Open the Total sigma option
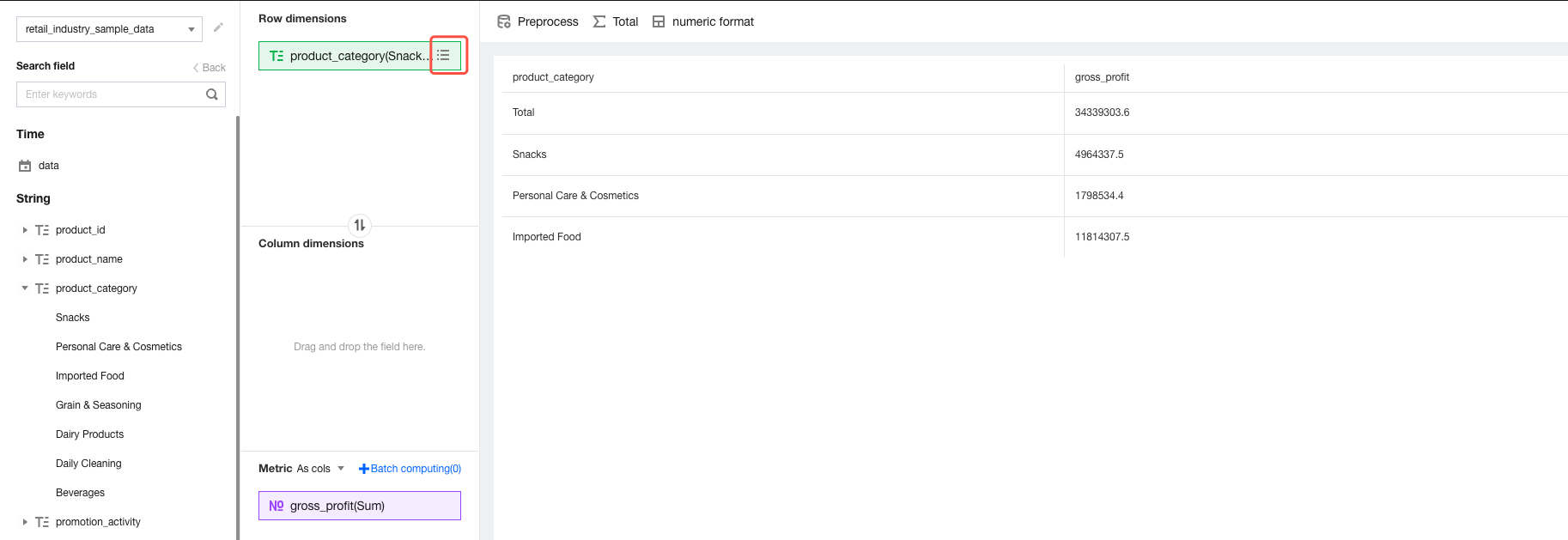 pos(599,21)
